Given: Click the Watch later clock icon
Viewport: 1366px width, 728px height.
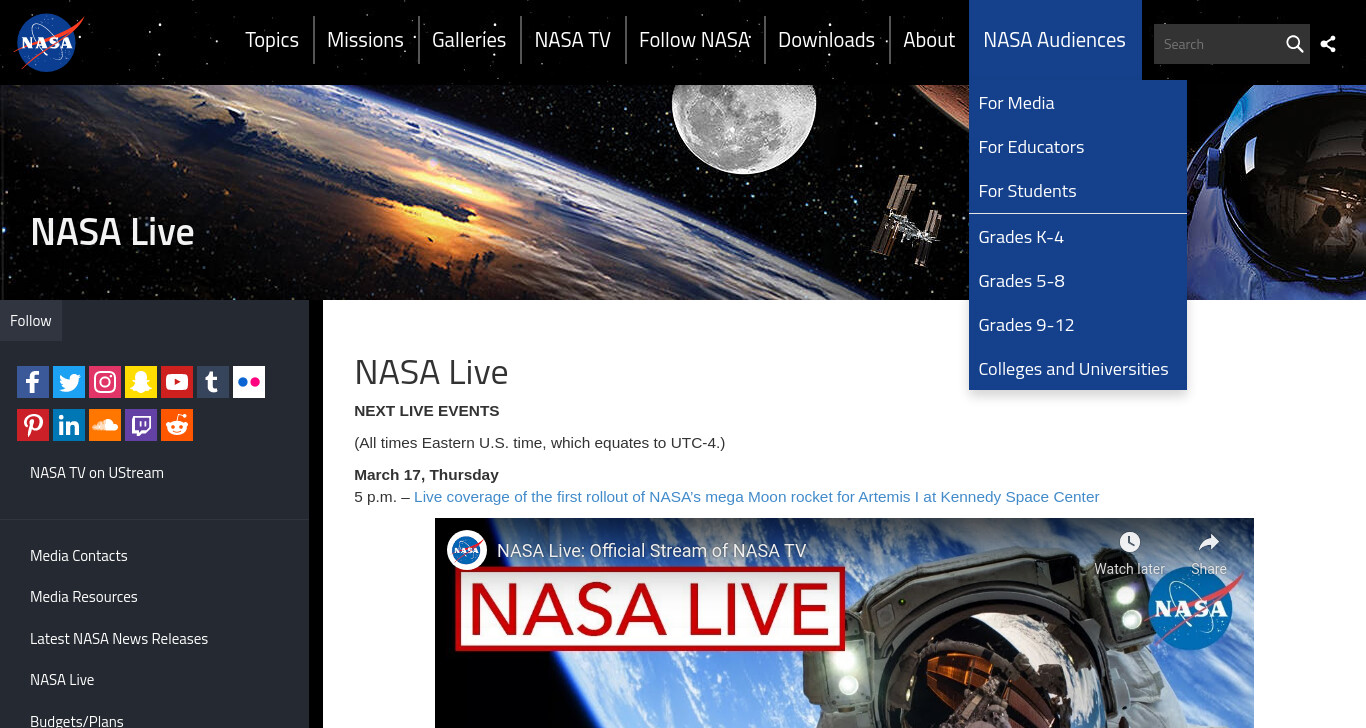Looking at the screenshot, I should pos(1130,542).
